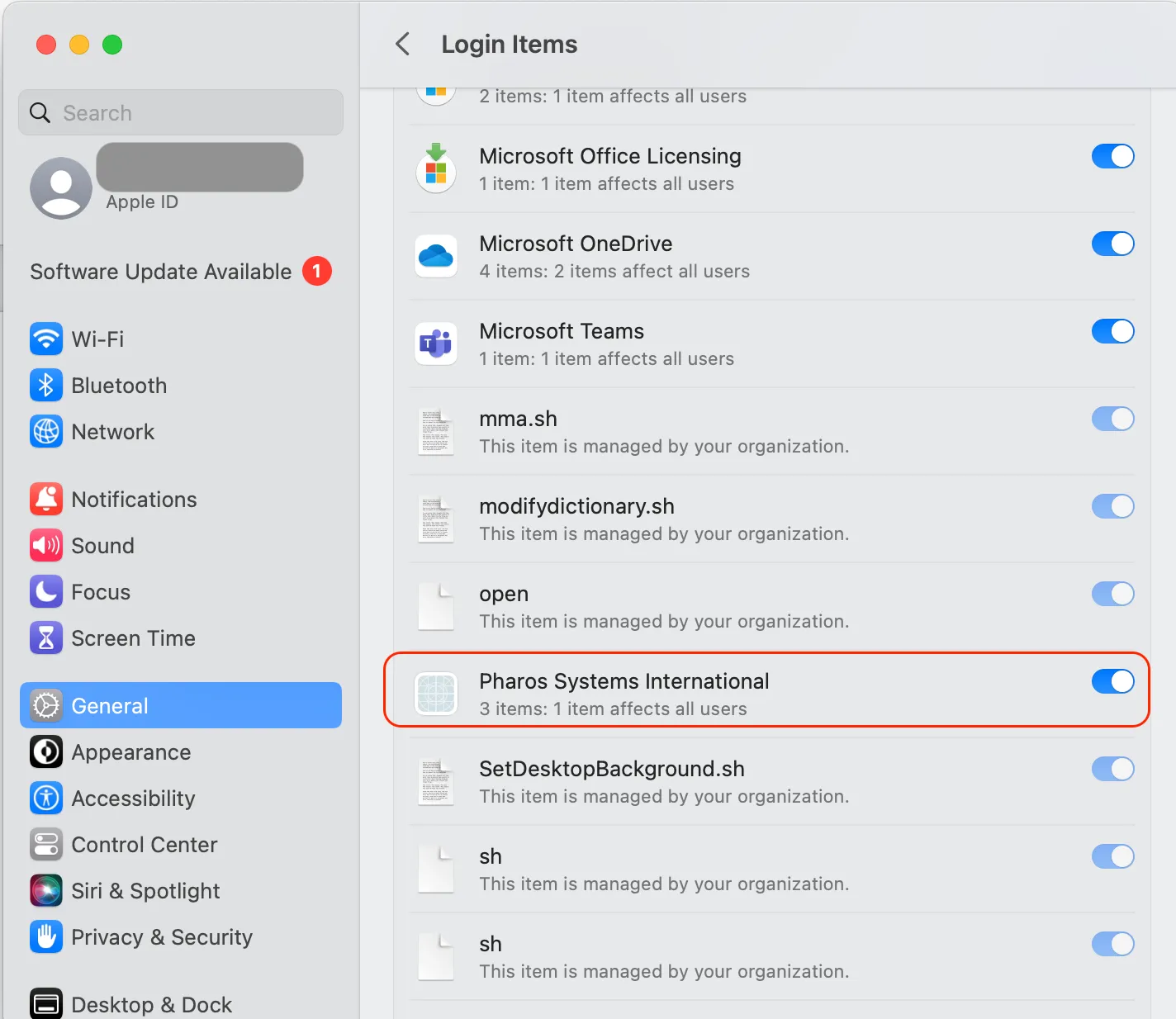Click the blank file icon beside open
Viewport: 1176px width, 1019px height.
[436, 606]
